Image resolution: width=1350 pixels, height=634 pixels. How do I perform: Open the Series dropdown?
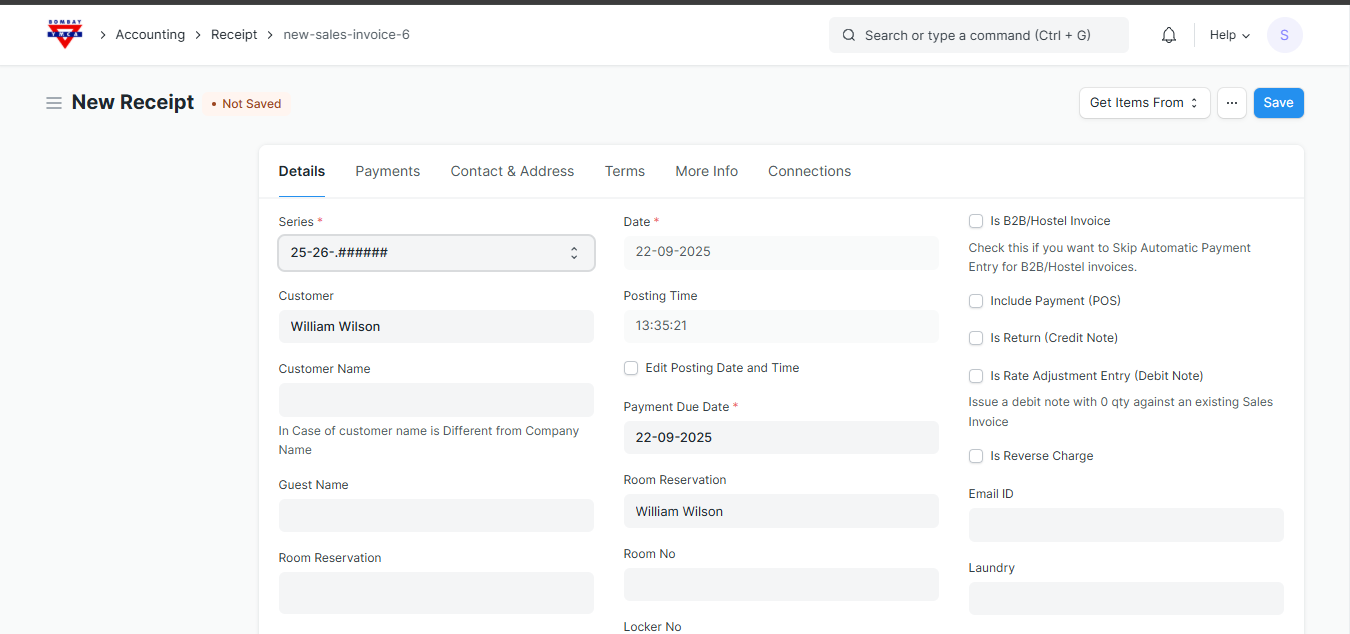(436, 253)
